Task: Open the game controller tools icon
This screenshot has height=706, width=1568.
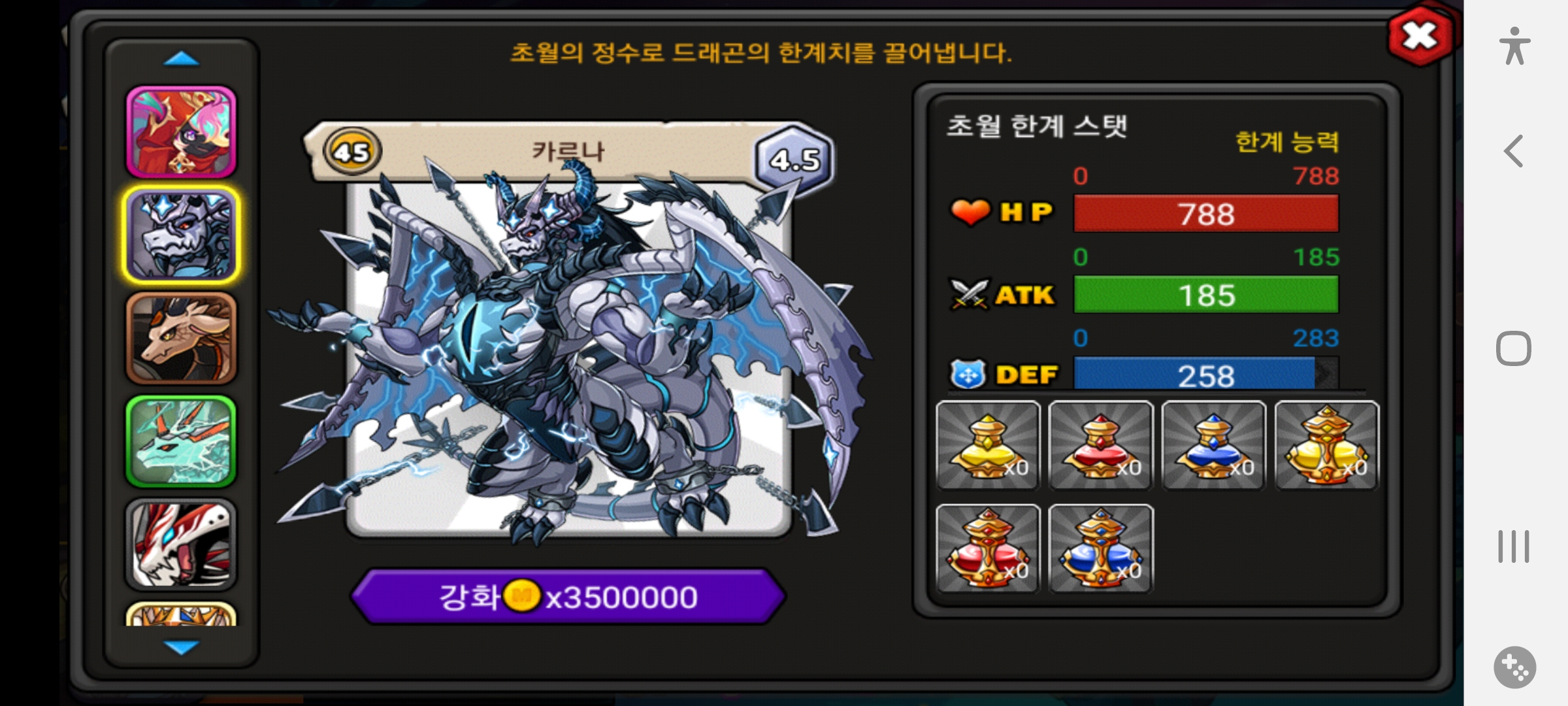Action: [1514, 667]
